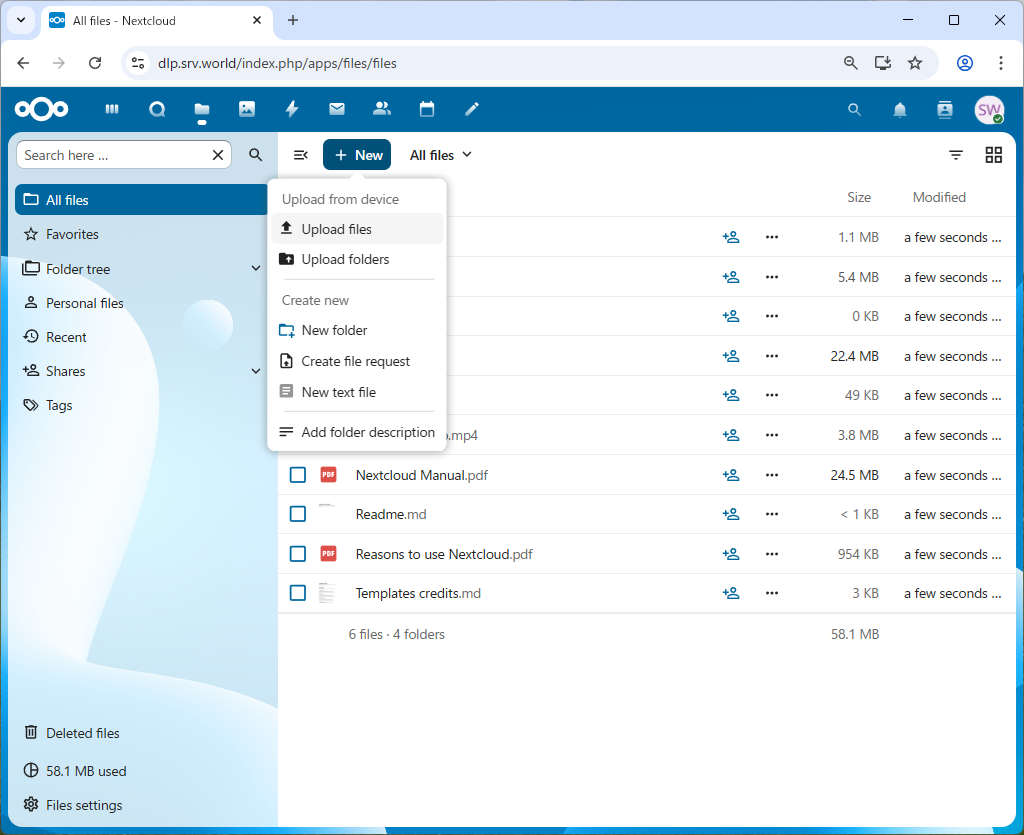The height and width of the screenshot is (835, 1024).
Task: Open the Photos app icon
Action: [x=247, y=109]
